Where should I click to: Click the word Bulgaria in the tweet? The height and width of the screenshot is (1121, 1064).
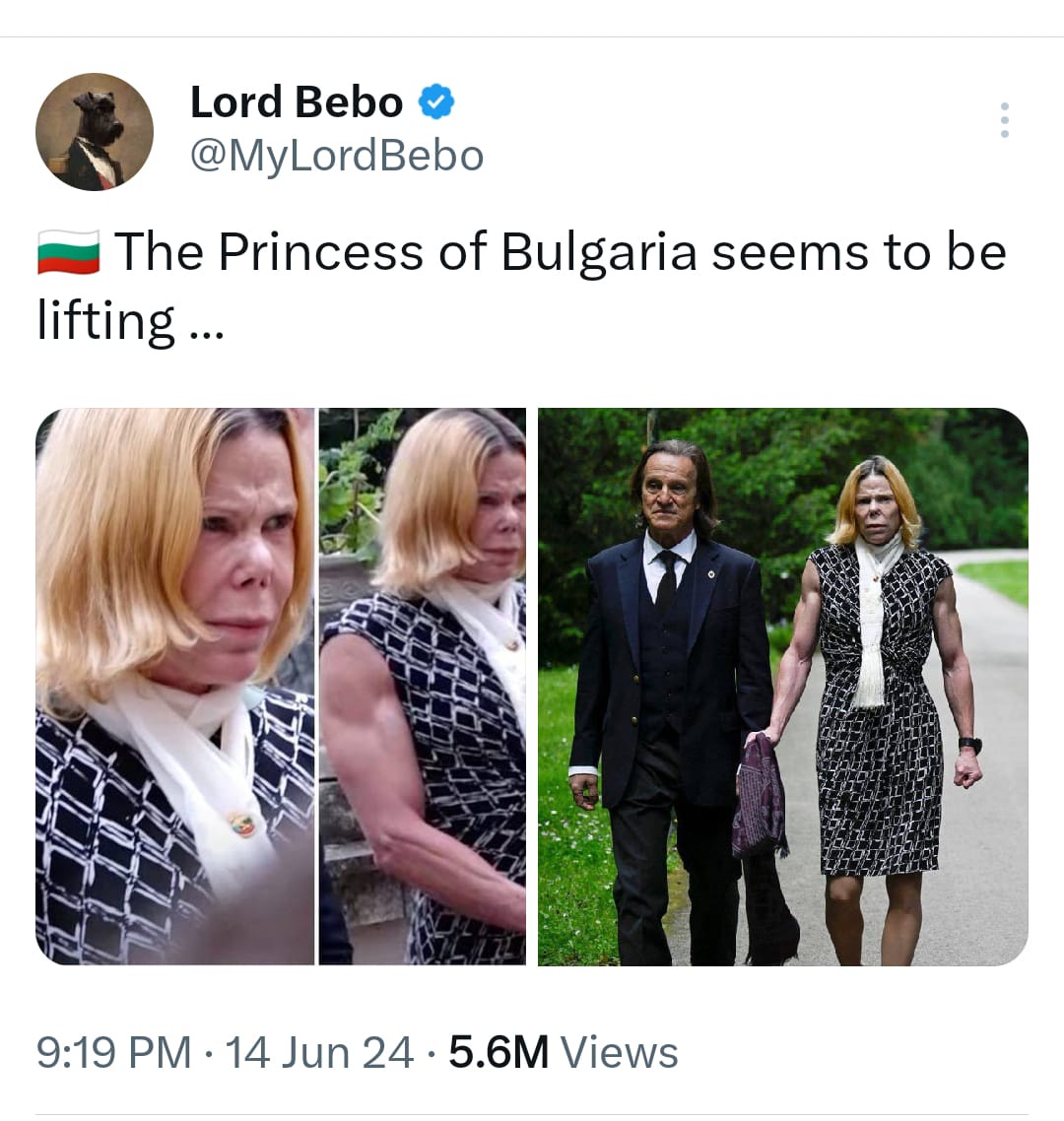pos(598,252)
